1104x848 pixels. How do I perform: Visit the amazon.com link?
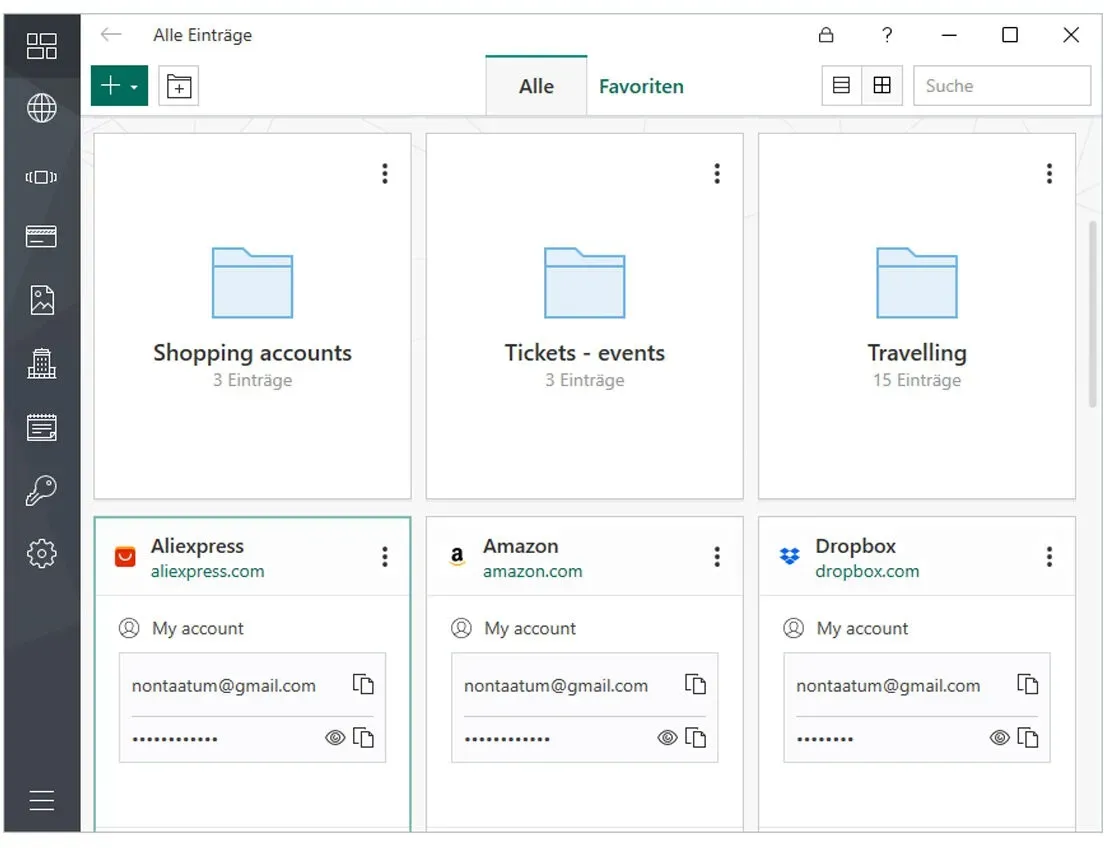[533, 571]
